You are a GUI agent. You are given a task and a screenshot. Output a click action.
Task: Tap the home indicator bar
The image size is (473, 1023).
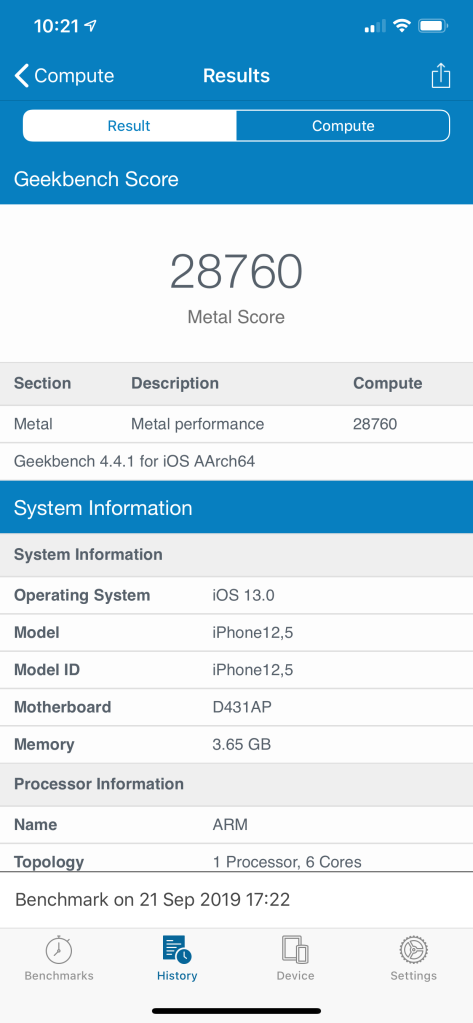point(236,1011)
